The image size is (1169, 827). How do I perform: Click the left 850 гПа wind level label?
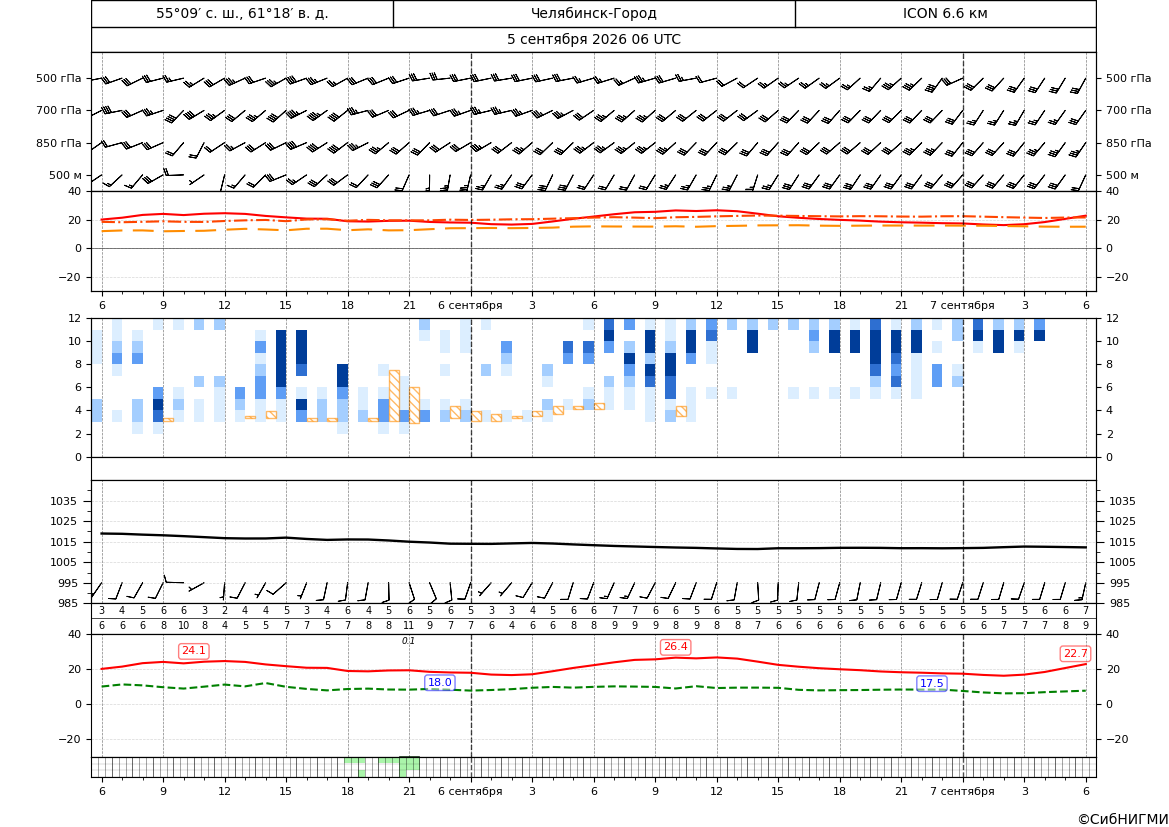click(x=59, y=143)
